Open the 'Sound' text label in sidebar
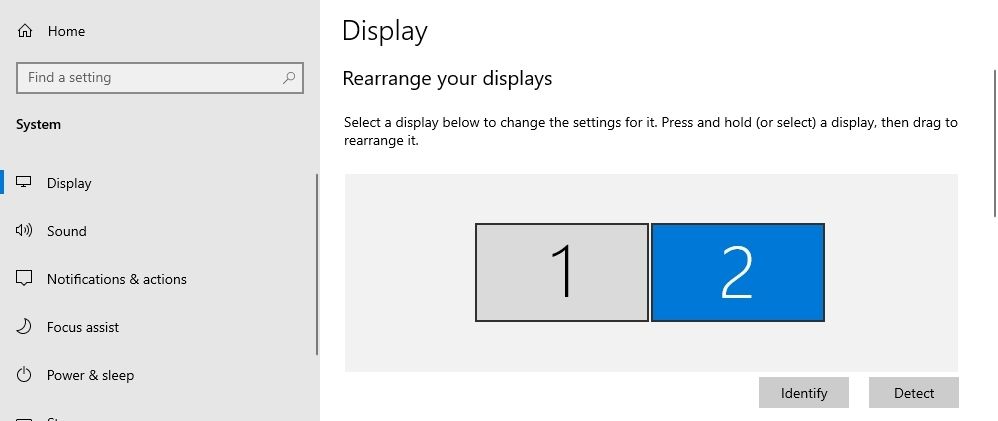Image resolution: width=998 pixels, height=421 pixels. point(67,231)
